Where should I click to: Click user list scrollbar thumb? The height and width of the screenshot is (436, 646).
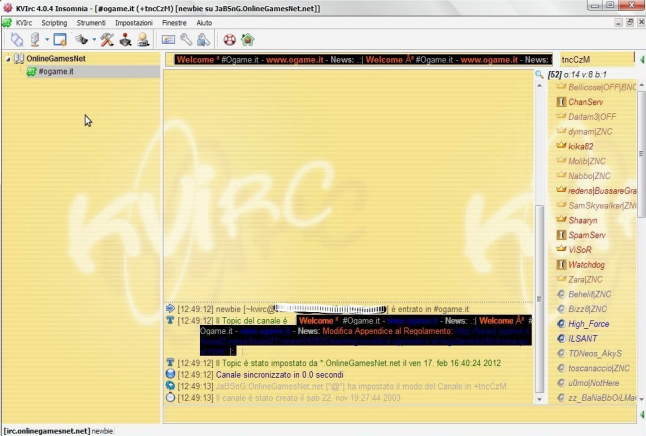pyautogui.click(x=641, y=154)
